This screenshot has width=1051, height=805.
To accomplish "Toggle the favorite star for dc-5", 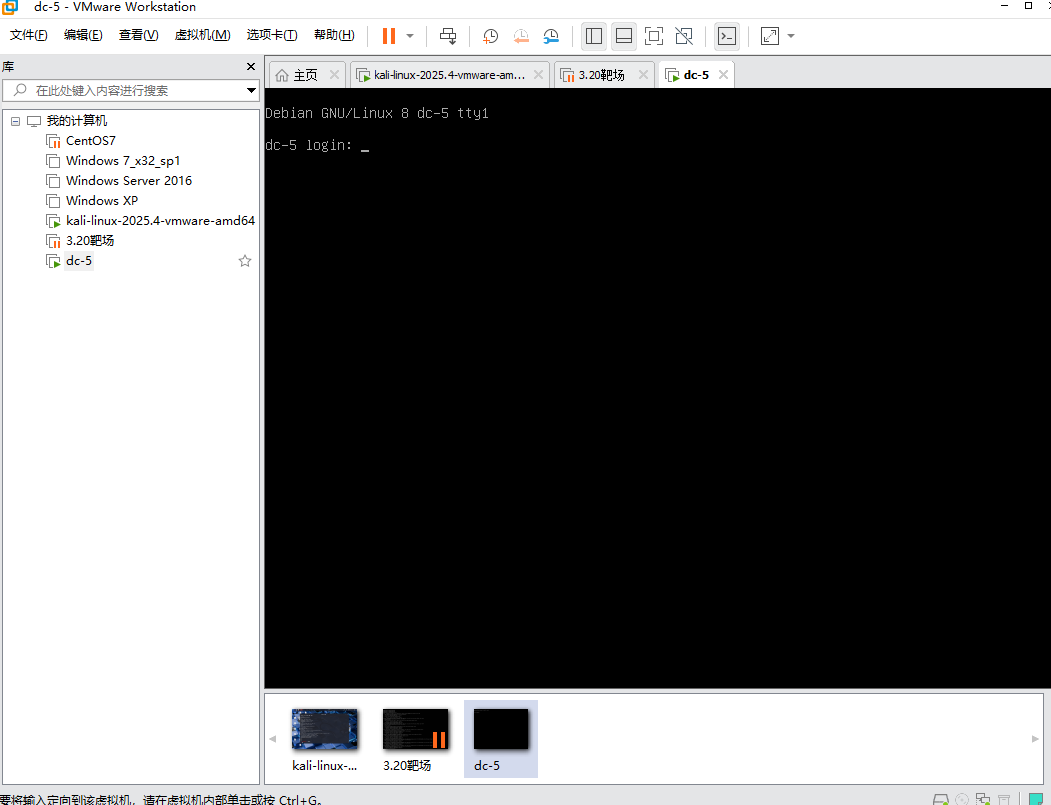I will click(245, 261).
